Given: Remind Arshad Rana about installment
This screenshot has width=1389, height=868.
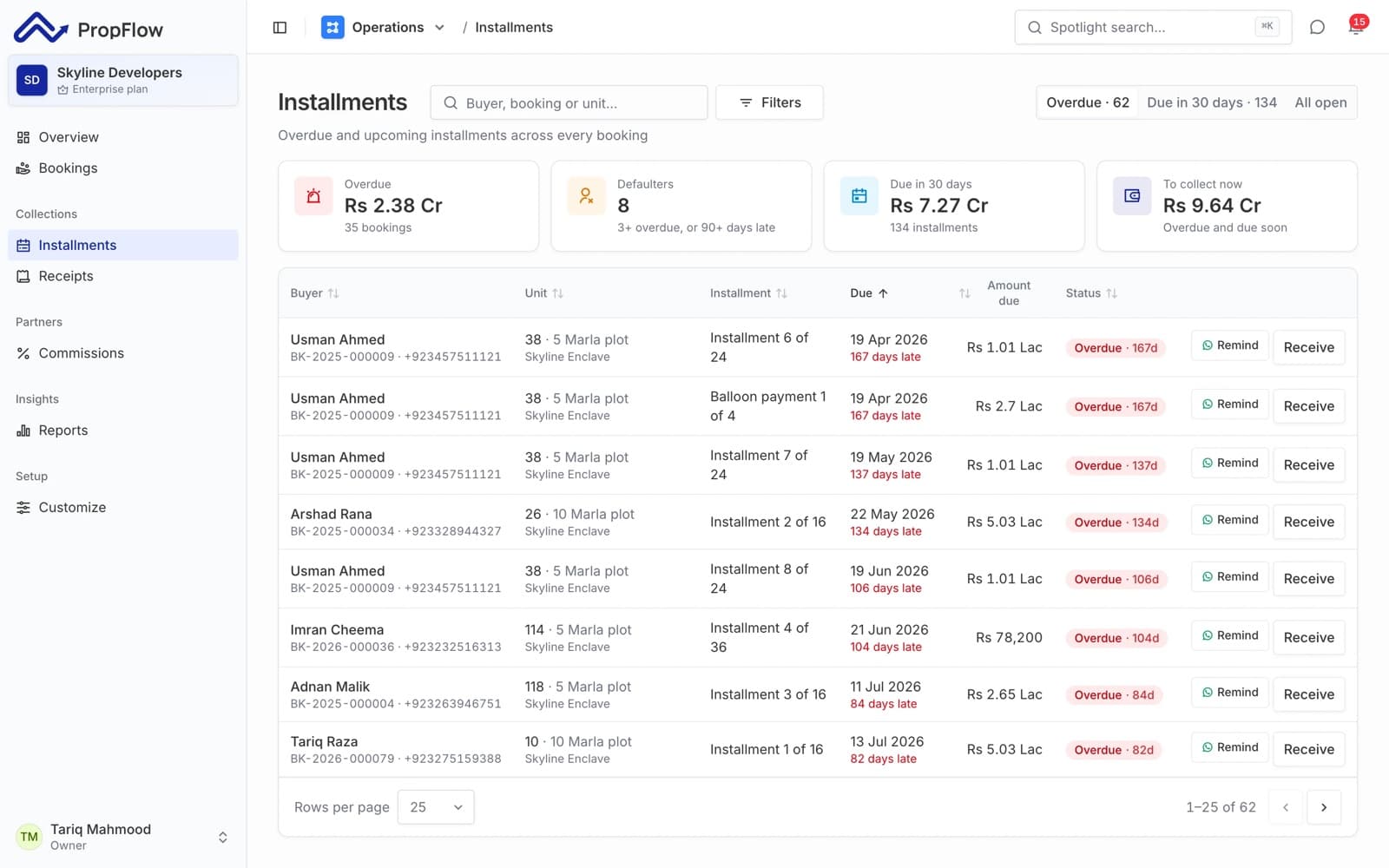Looking at the screenshot, I should pos(1230,520).
